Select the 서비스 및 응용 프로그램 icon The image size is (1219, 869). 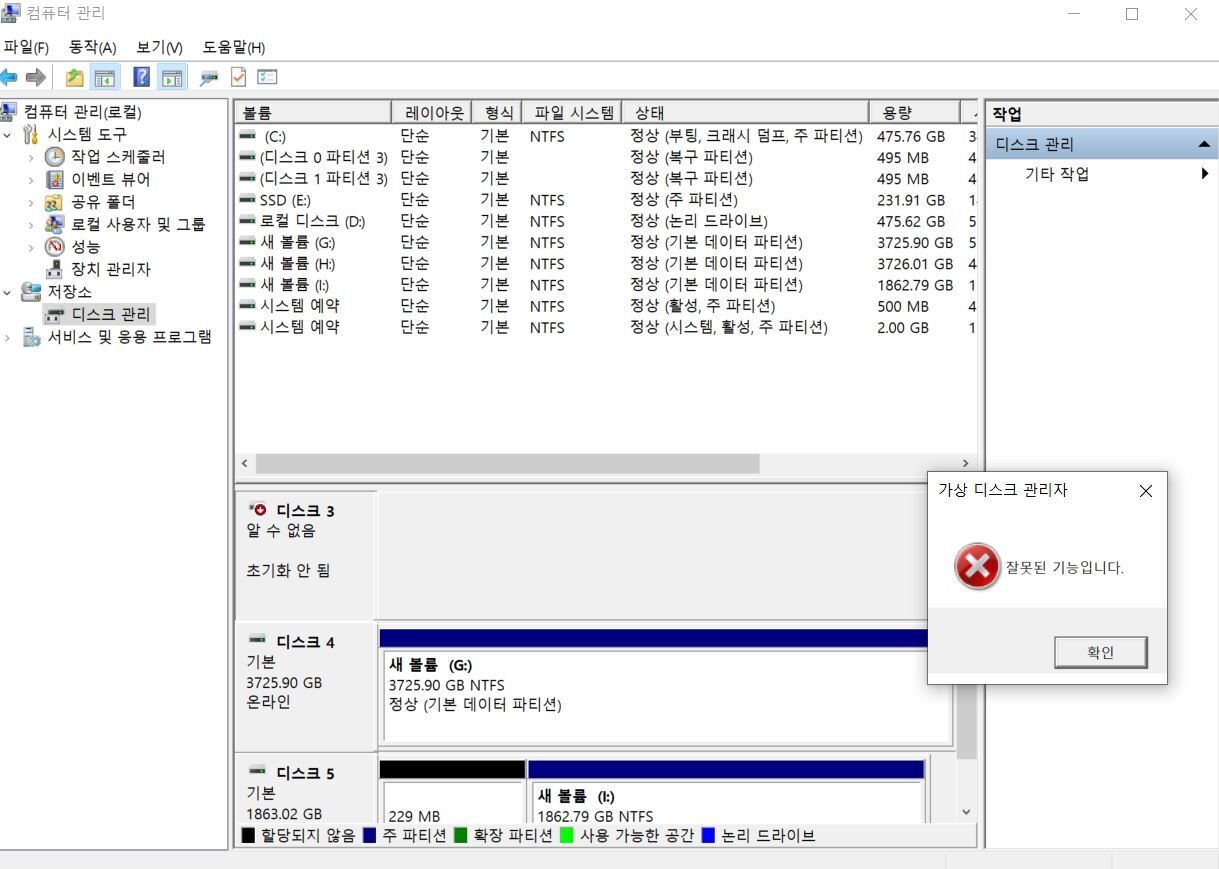(32, 337)
